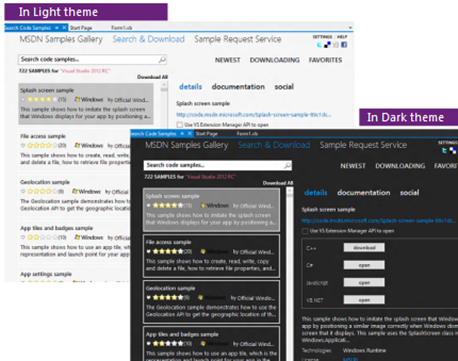The width and height of the screenshot is (458, 361).
Task: Favorite the File access sample heart in Dark list
Action: pos(149,251)
